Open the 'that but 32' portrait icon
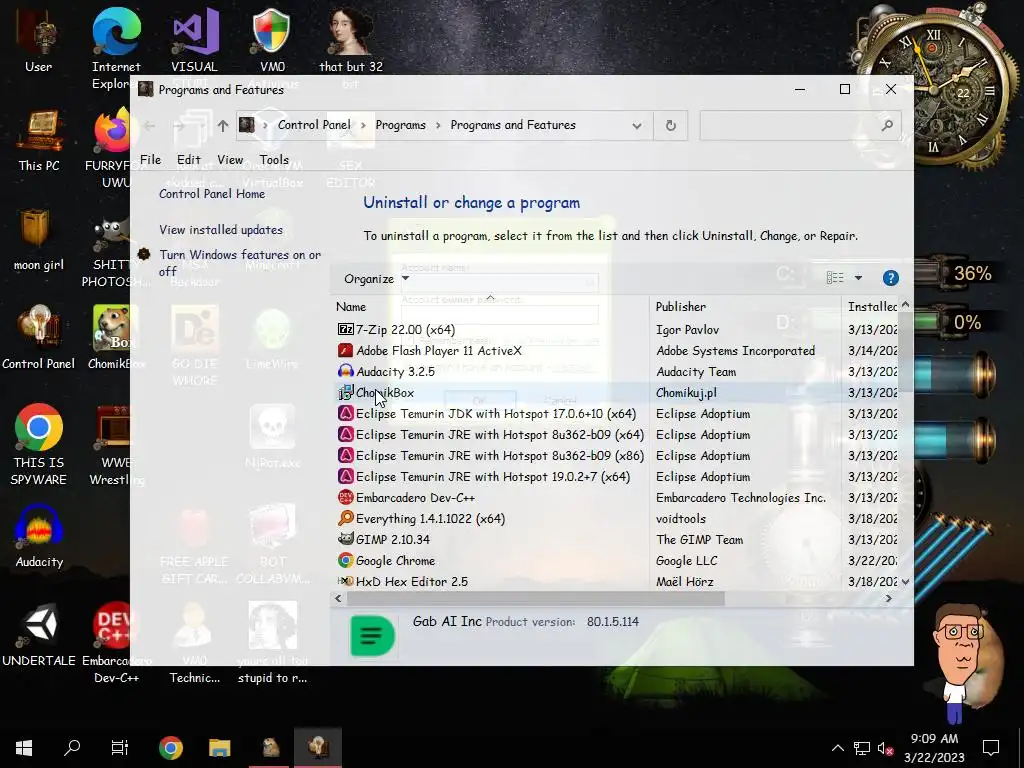The image size is (1024, 768). 351,40
